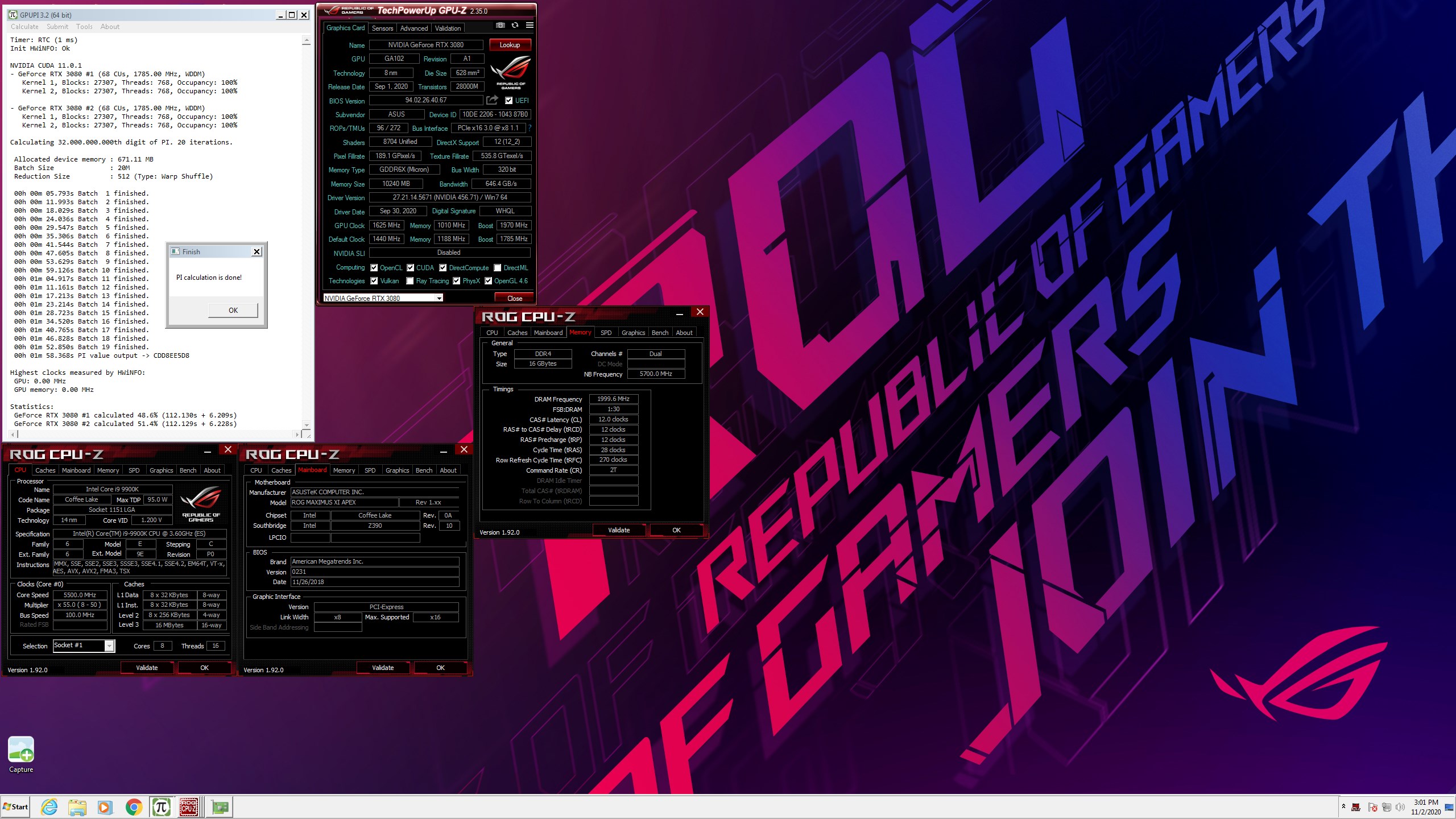
Task: Click the GPUPI vertical scrollbar up arrow
Action: (x=307, y=40)
